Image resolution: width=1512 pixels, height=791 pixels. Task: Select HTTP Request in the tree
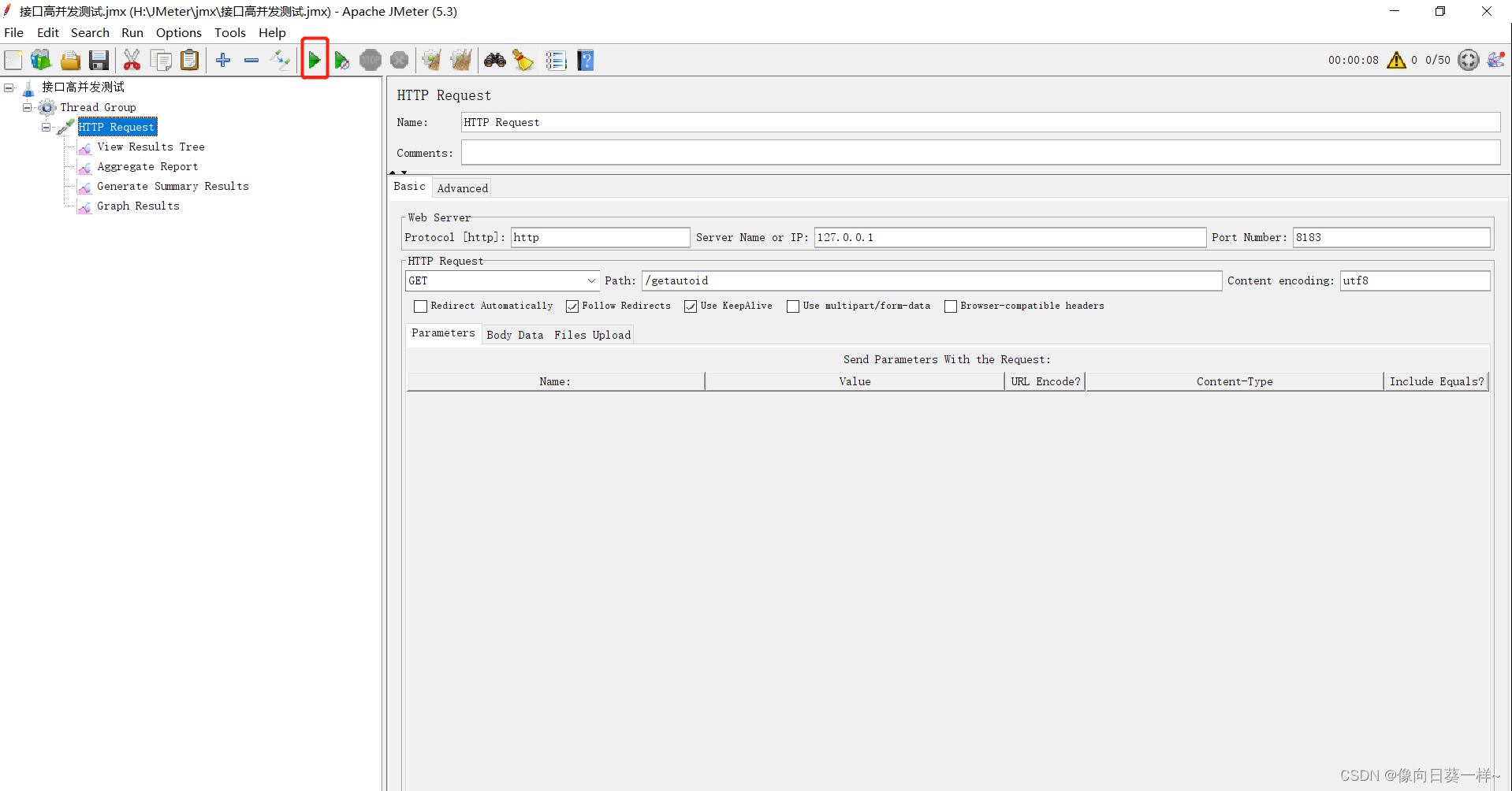pos(117,127)
